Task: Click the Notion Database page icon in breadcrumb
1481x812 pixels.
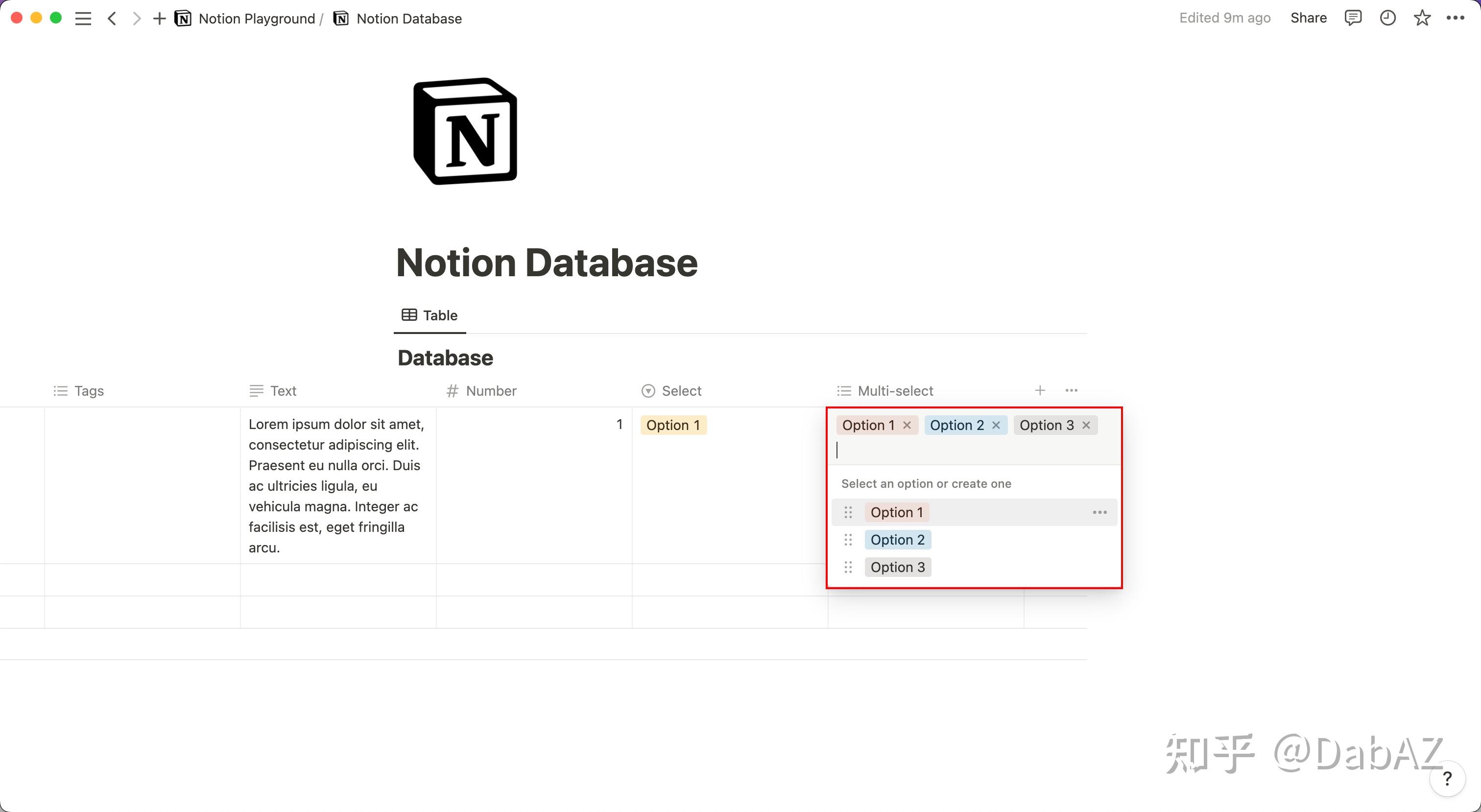Action: click(341, 18)
